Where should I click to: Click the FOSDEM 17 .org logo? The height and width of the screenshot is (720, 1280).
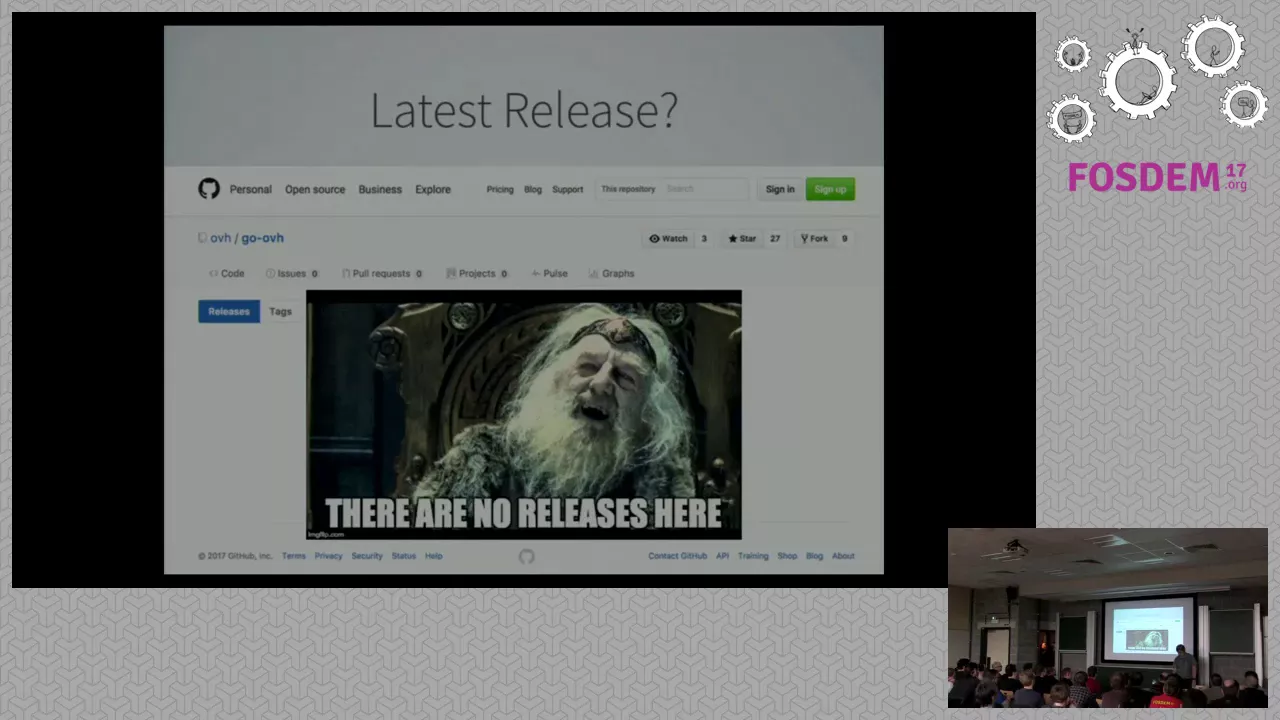point(1157,177)
